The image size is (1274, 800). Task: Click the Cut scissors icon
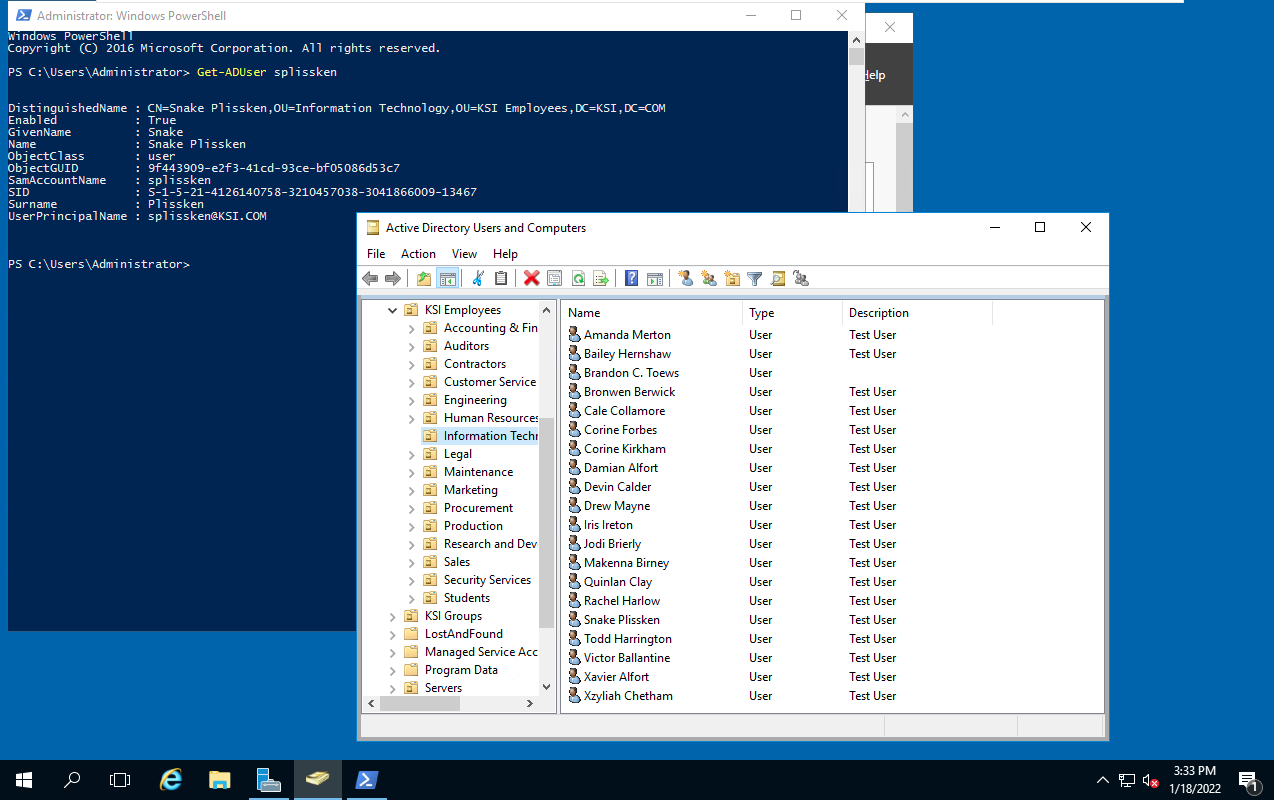pyautogui.click(x=478, y=279)
